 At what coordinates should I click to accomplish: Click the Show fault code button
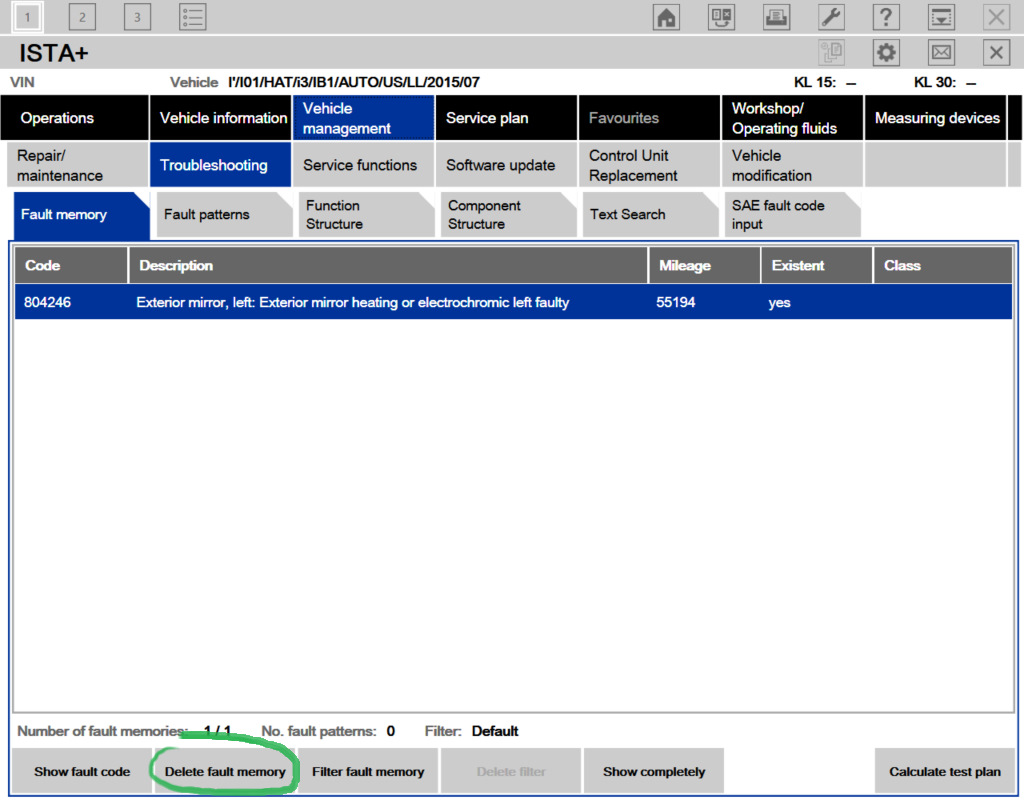coord(82,772)
